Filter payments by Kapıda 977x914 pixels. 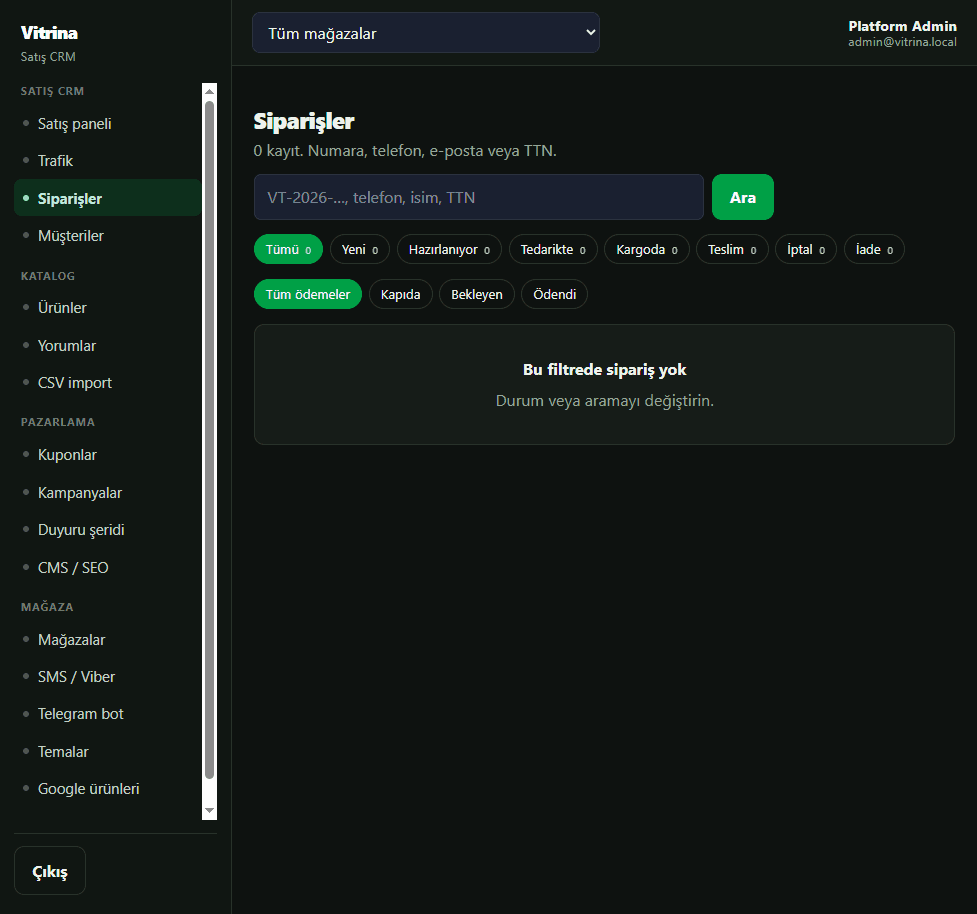(401, 295)
